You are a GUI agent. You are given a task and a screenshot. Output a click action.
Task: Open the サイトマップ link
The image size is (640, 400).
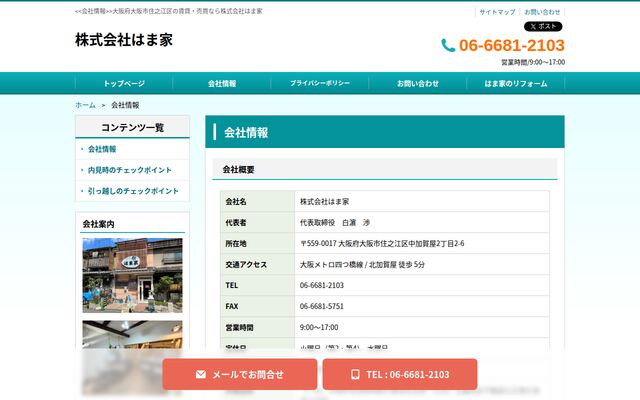pos(497,12)
